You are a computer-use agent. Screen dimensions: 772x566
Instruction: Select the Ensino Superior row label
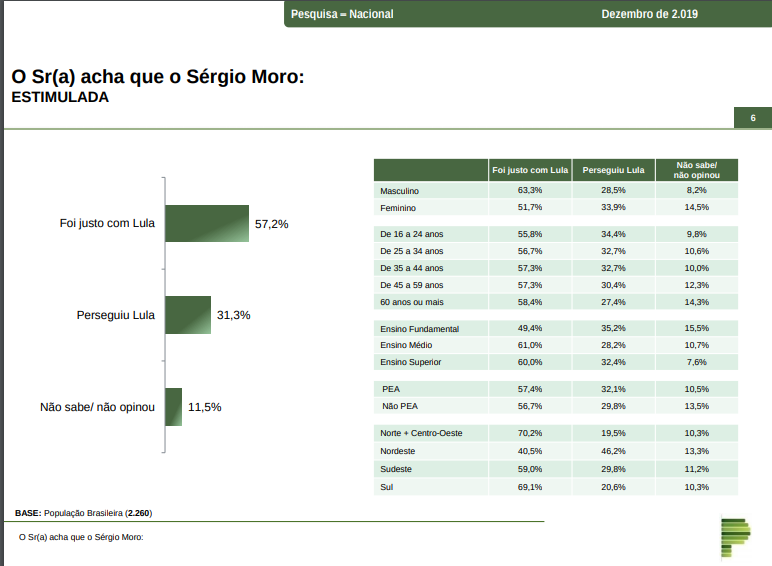(411, 362)
